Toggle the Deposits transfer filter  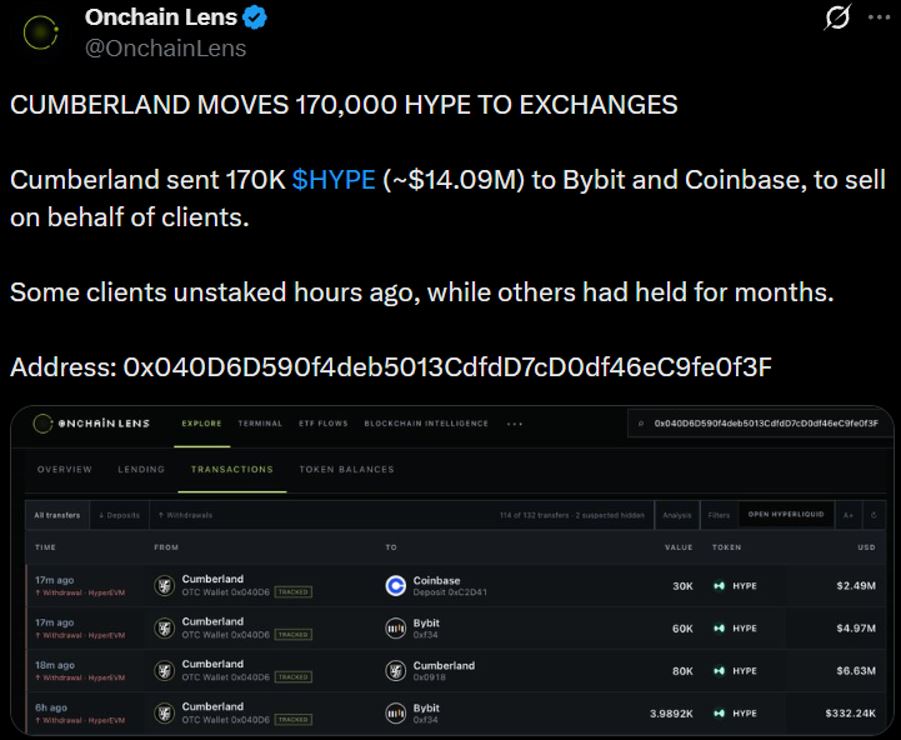point(120,515)
